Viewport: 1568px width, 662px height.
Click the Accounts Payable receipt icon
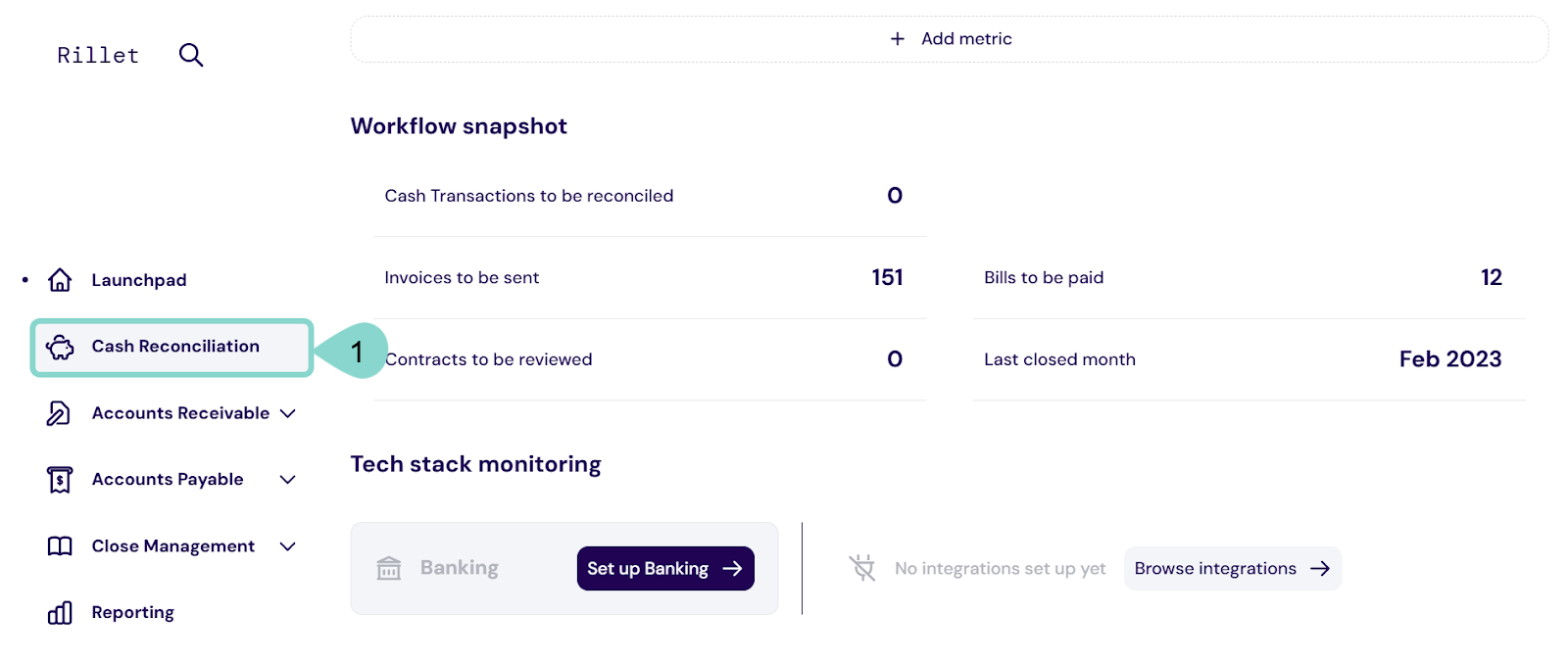tap(60, 480)
